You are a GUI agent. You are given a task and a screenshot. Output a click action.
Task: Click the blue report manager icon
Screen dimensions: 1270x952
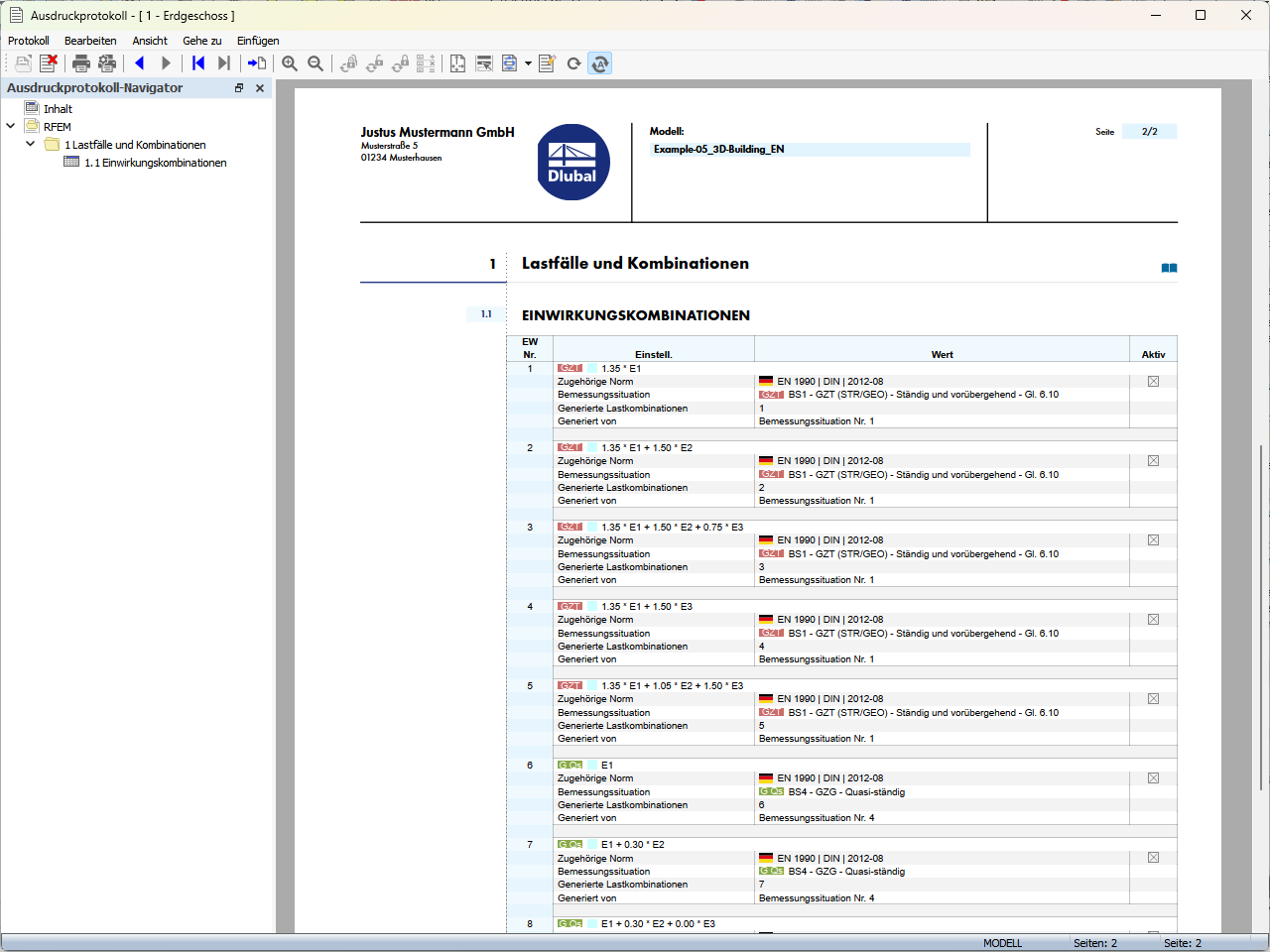coord(510,63)
